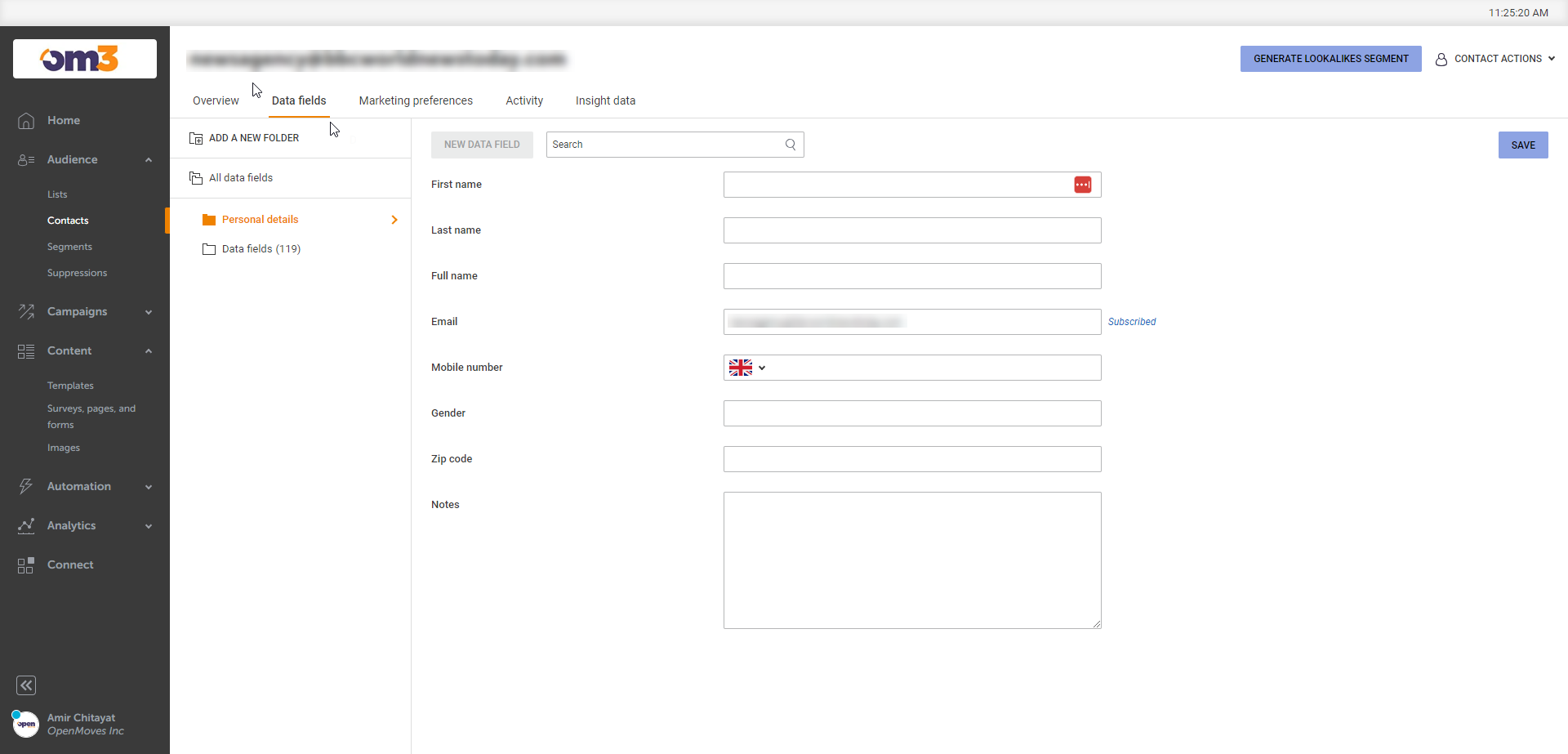Click the collapse sidebar double-arrow icon
This screenshot has height=754, width=1568.
coord(26,685)
